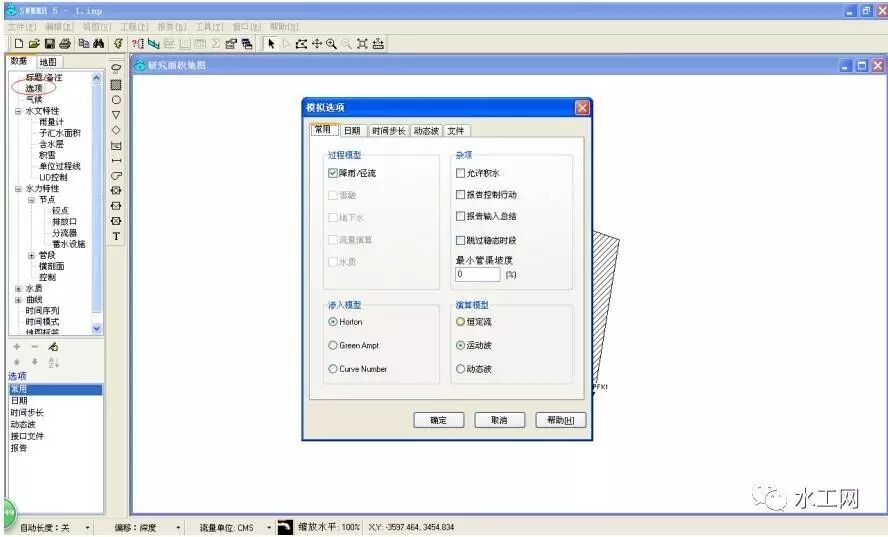Run simulation with the lightning bolt icon
888x537 pixels.
click(x=118, y=44)
